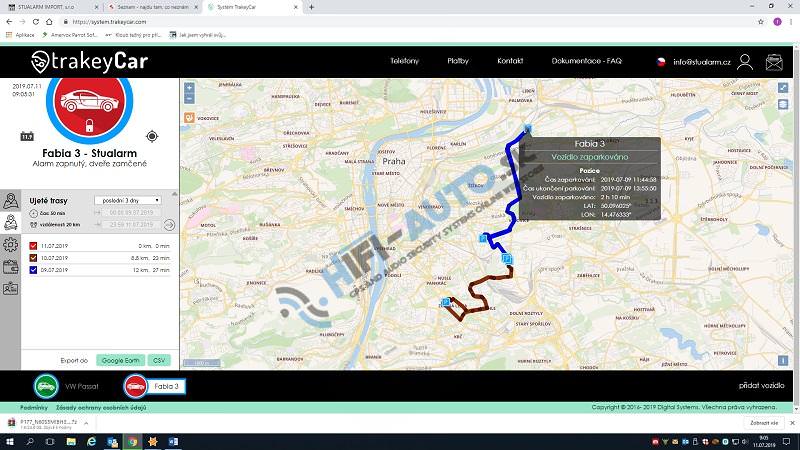Viewport: 800px width, 450px height.
Task: Open the ID card sidebar icon
Action: click(10, 289)
